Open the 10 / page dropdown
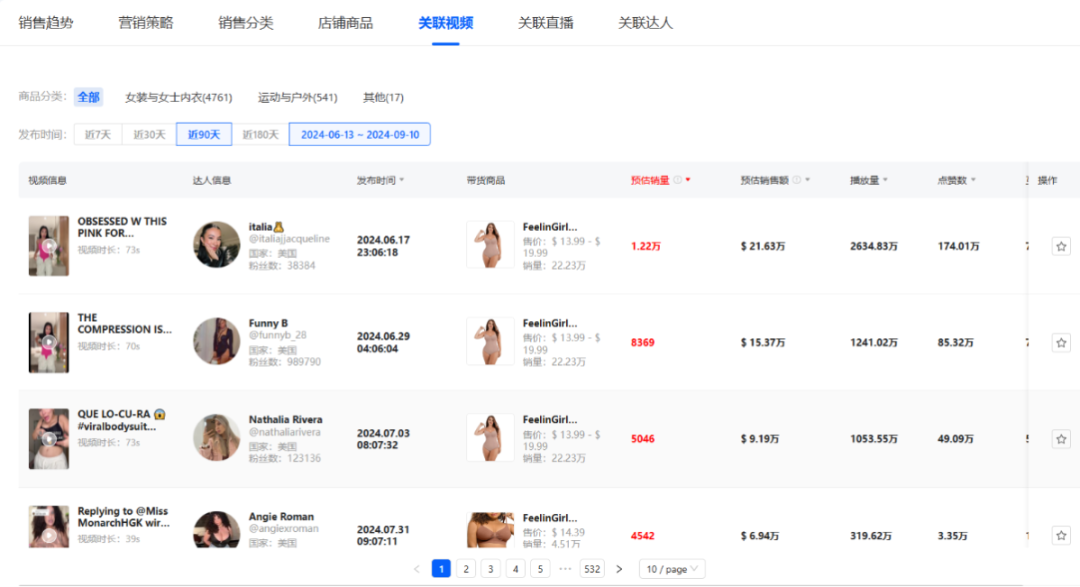This screenshot has height=587, width=1080. tap(671, 568)
